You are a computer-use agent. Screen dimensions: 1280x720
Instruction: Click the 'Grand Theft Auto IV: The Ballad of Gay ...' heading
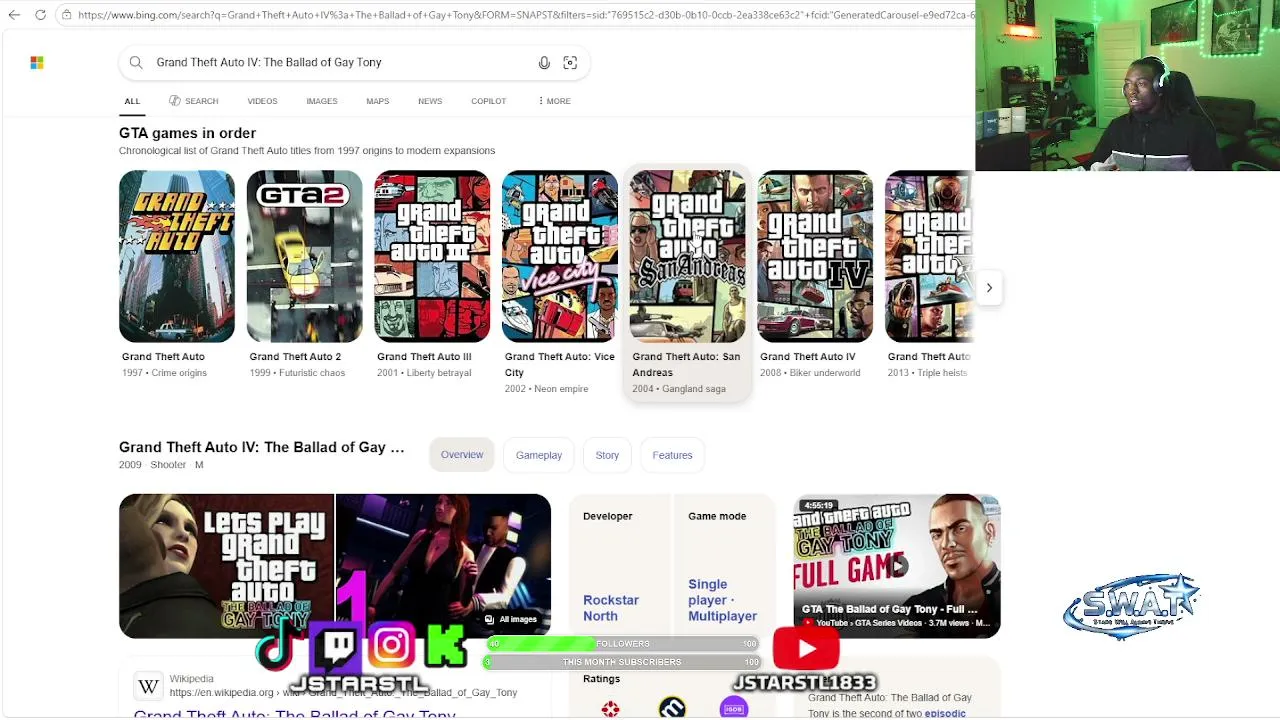point(262,447)
